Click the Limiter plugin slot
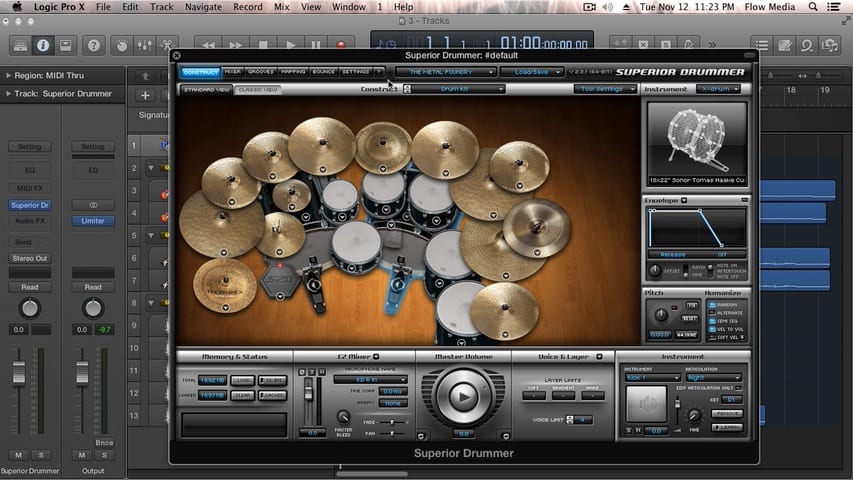The height and width of the screenshot is (480, 853). pos(93,220)
